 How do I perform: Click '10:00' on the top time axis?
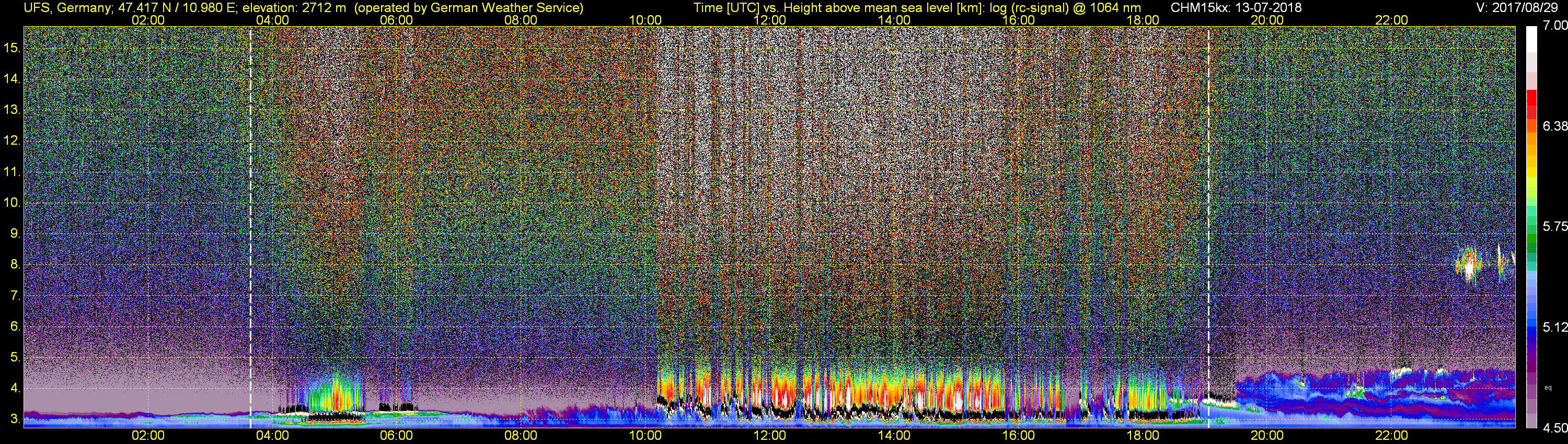coord(645,20)
